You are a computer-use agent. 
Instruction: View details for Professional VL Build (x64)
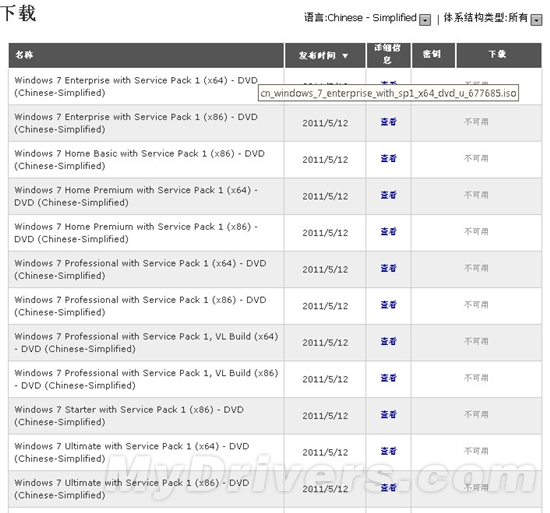click(x=389, y=341)
